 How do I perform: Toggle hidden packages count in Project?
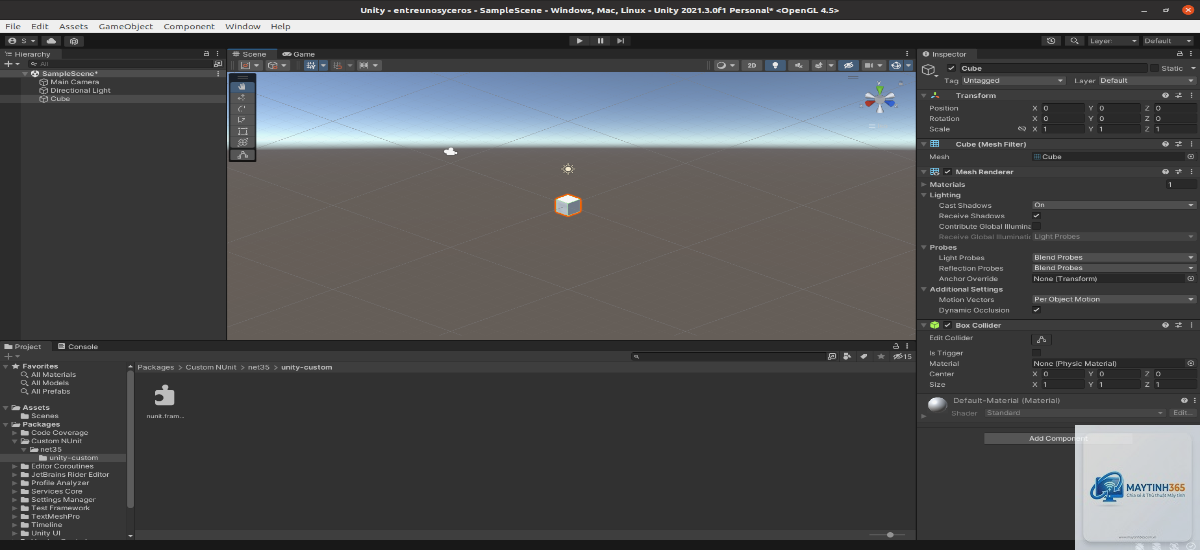tap(902, 356)
